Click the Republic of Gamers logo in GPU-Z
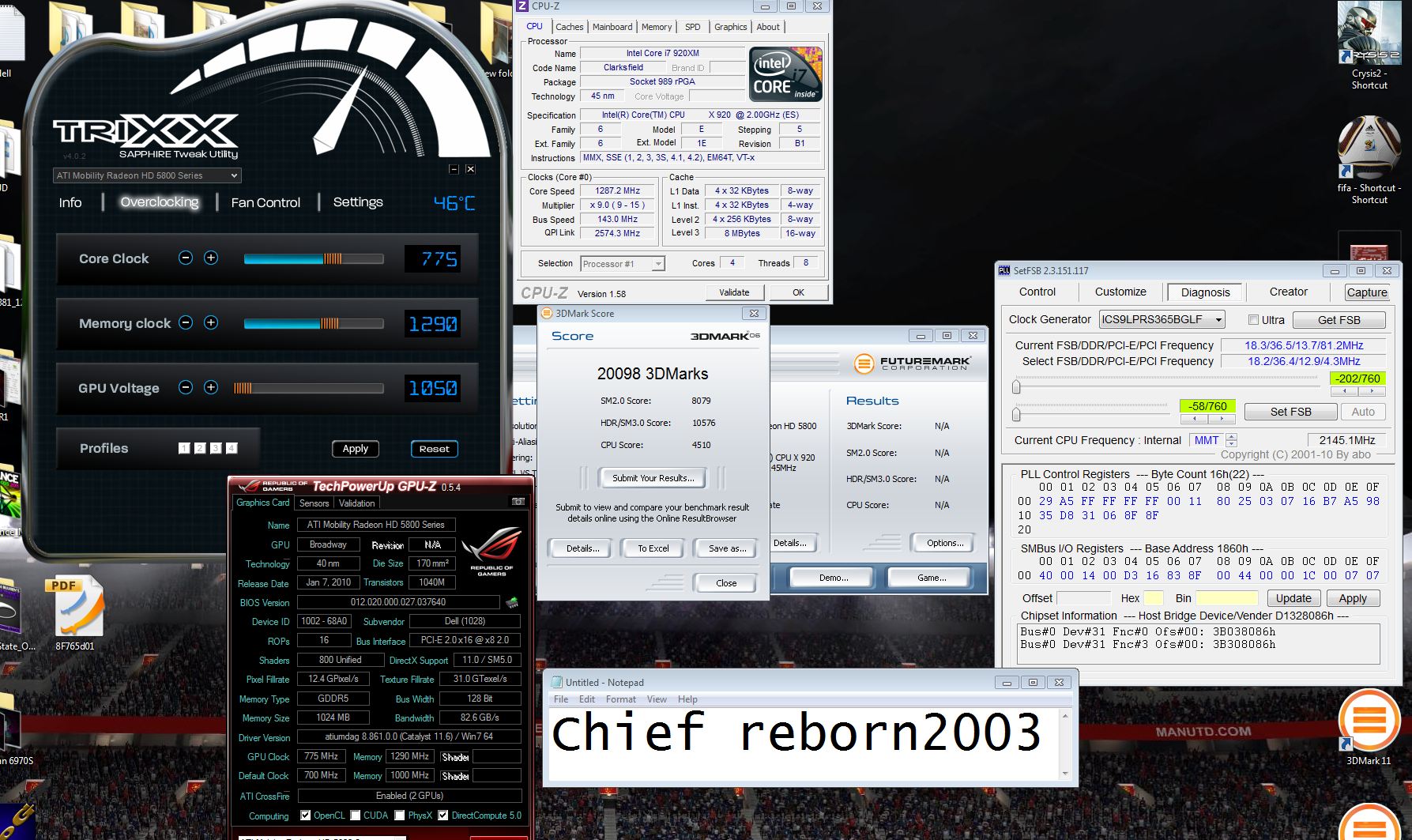This screenshot has width=1412, height=840. tap(491, 552)
